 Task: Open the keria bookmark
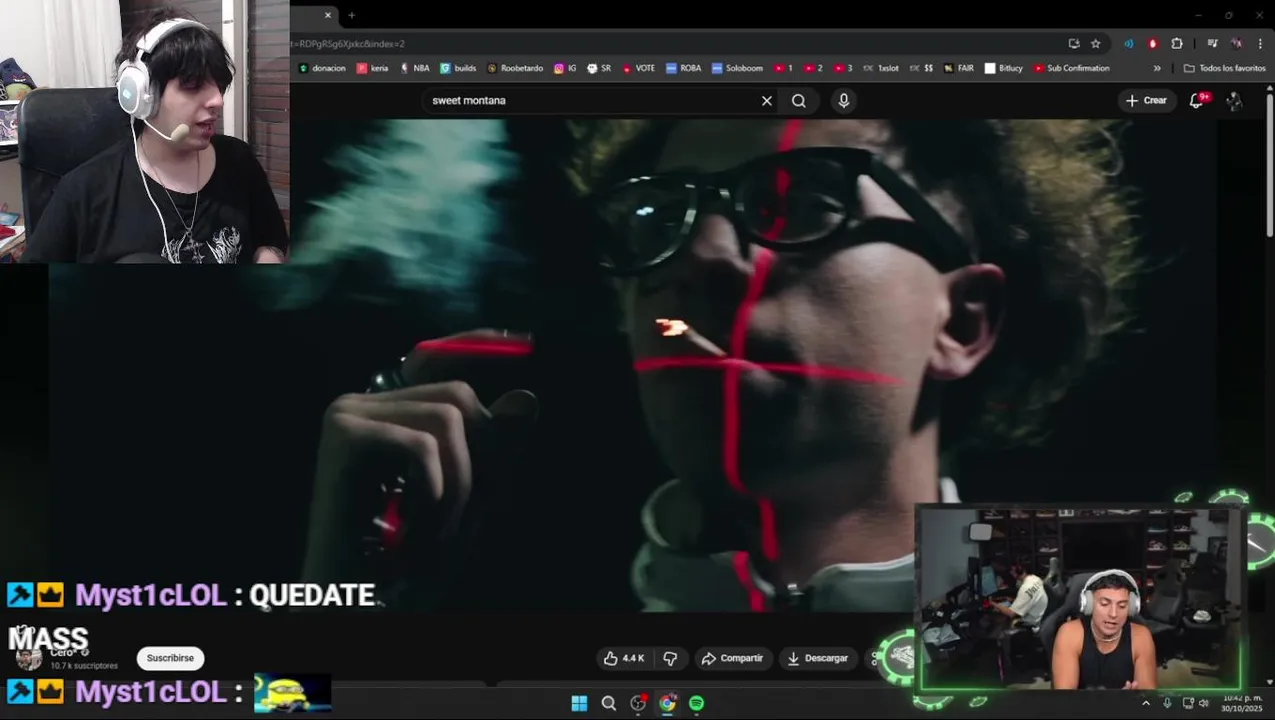pyautogui.click(x=372, y=68)
